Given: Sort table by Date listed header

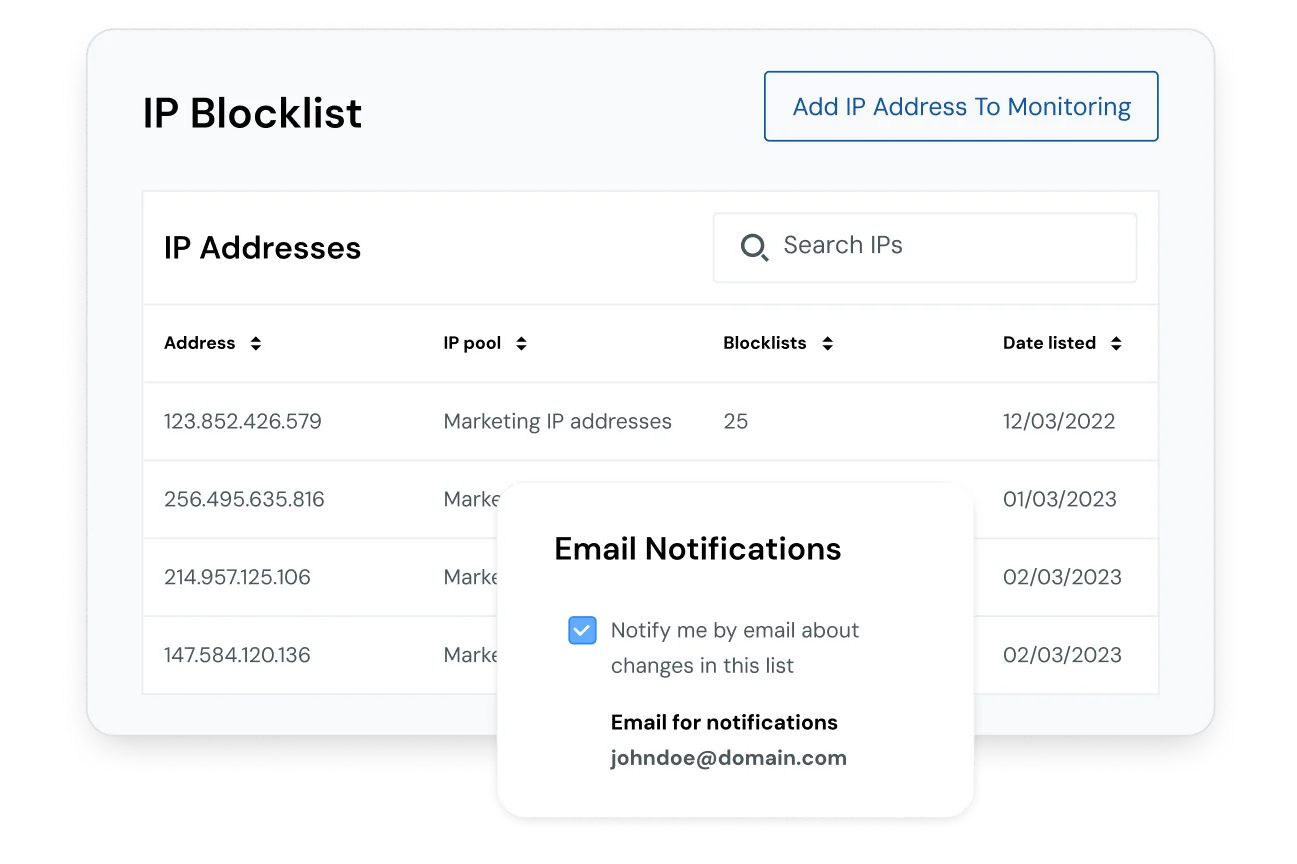Looking at the screenshot, I should pos(1049,343).
